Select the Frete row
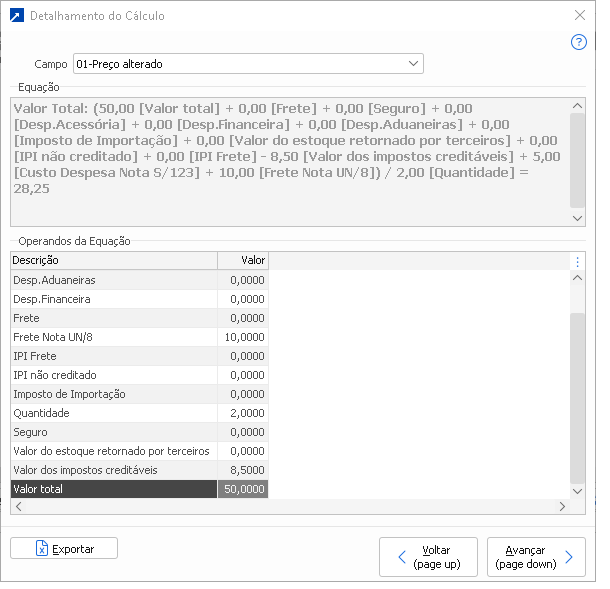Viewport: 610px width, 589px height. pyautogui.click(x=139, y=318)
